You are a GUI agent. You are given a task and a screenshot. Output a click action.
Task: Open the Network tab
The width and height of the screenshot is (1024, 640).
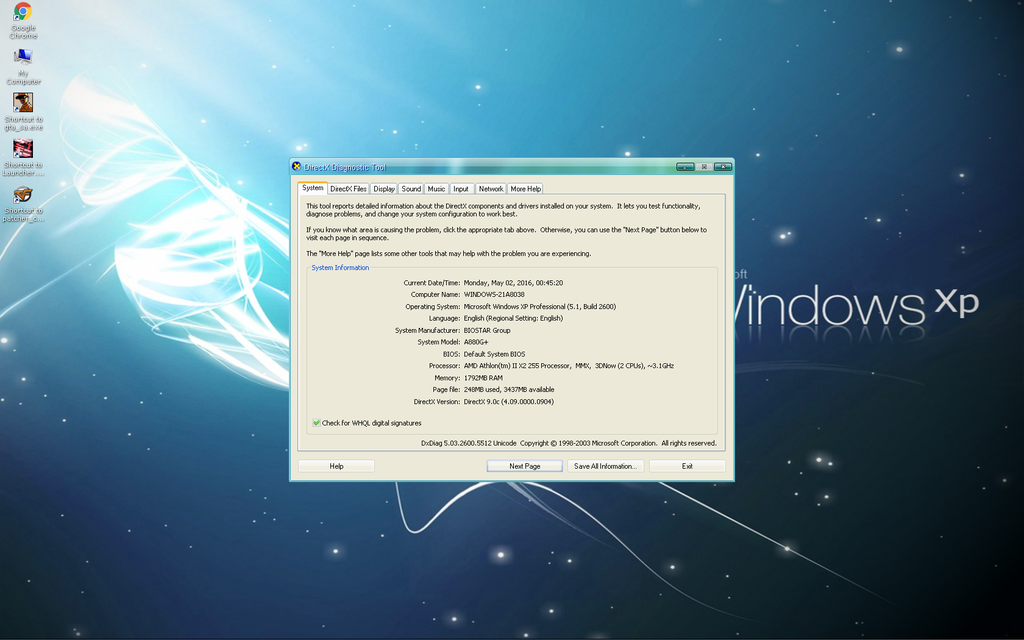(x=491, y=189)
